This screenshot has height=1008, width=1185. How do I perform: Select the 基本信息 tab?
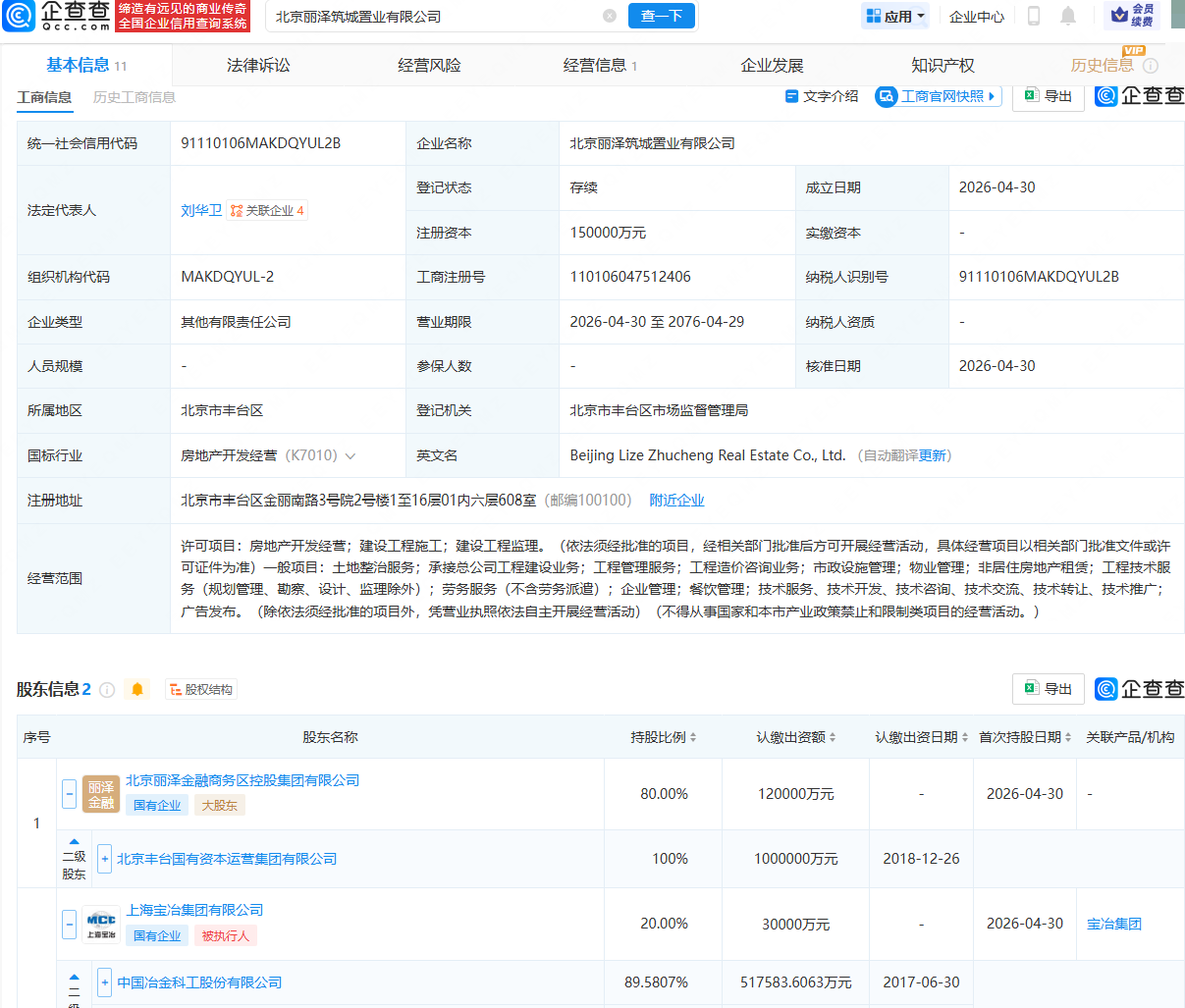[x=86, y=65]
